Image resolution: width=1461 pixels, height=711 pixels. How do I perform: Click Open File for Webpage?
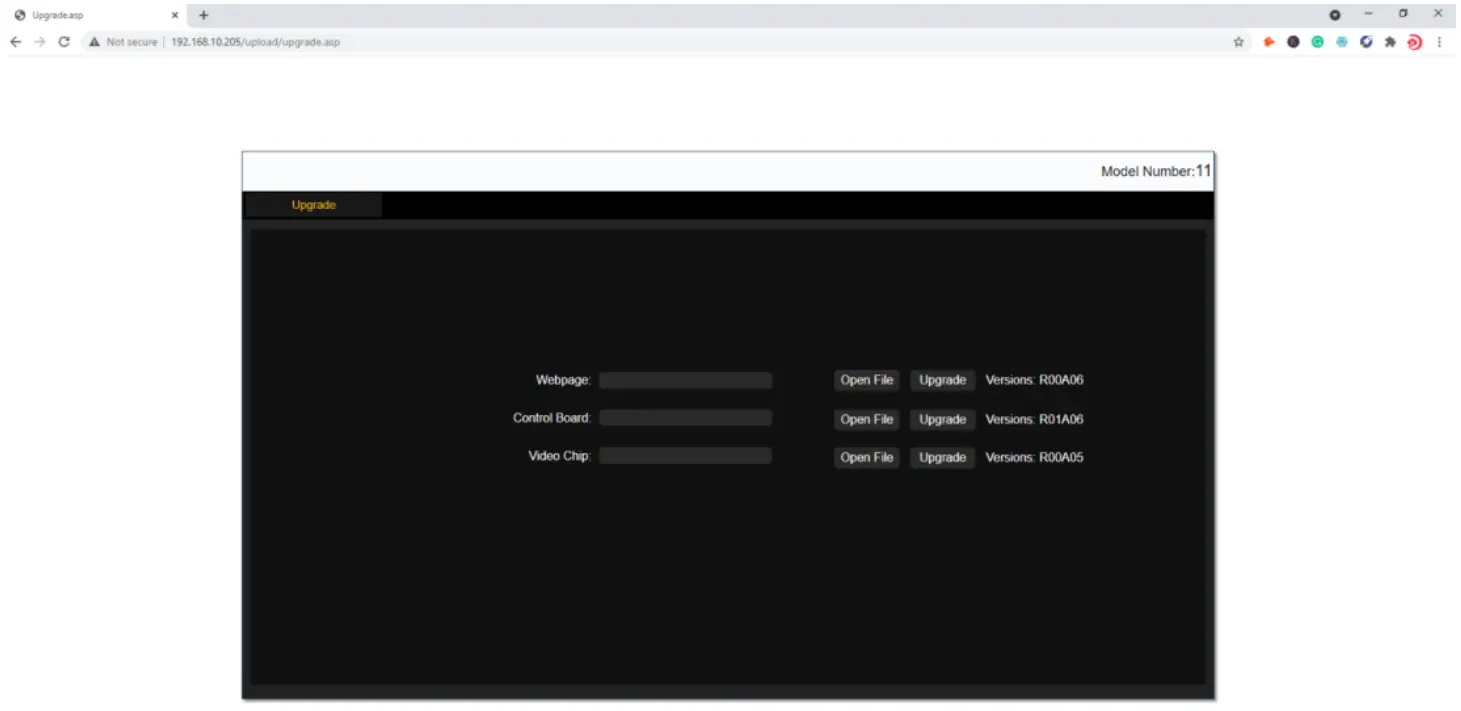point(867,380)
